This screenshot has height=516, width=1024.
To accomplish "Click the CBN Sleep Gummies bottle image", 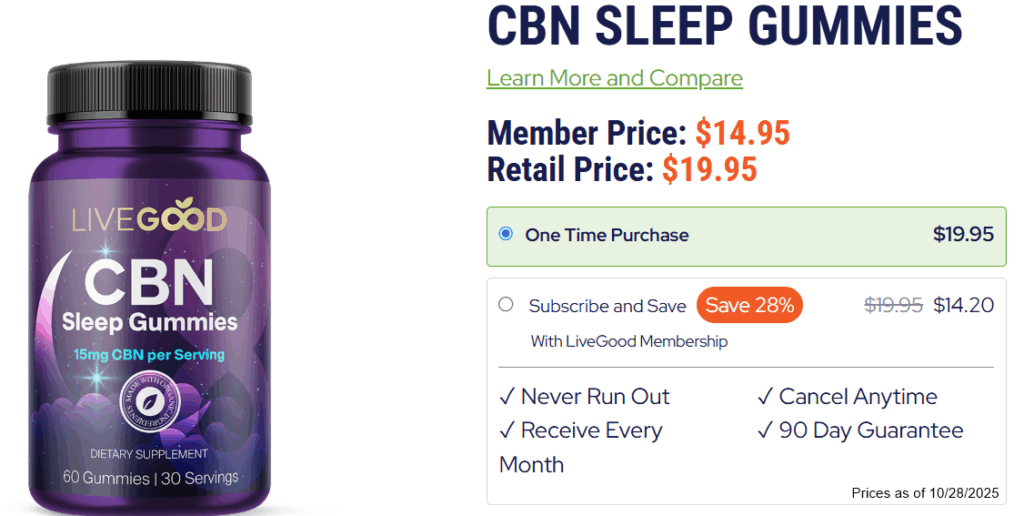I will tap(150, 287).
